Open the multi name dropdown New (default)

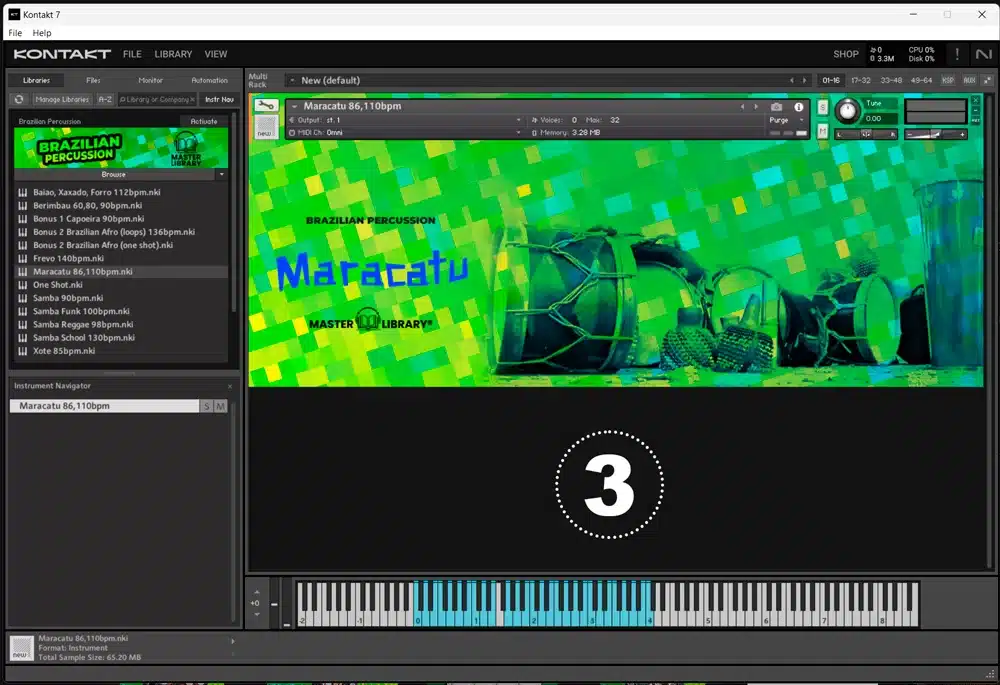(x=292, y=80)
